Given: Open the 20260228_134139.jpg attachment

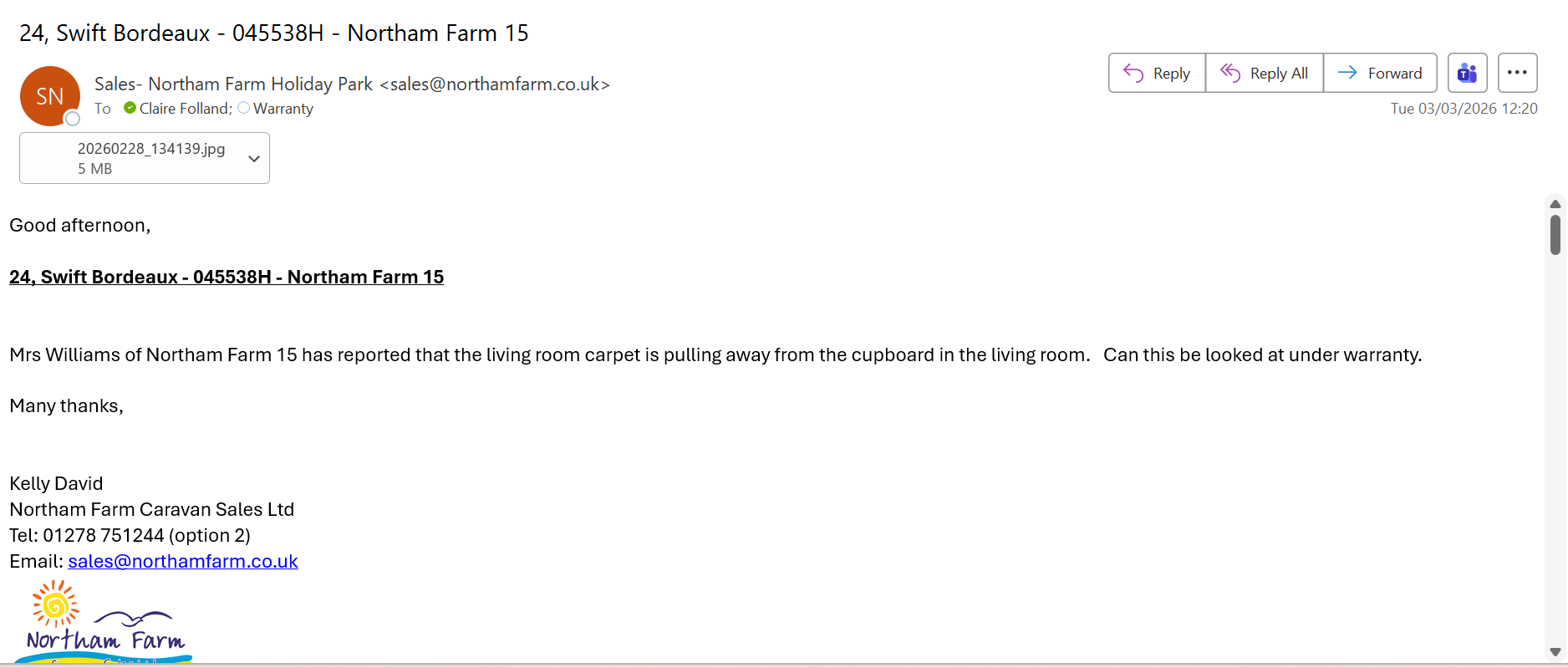Looking at the screenshot, I should (150, 158).
